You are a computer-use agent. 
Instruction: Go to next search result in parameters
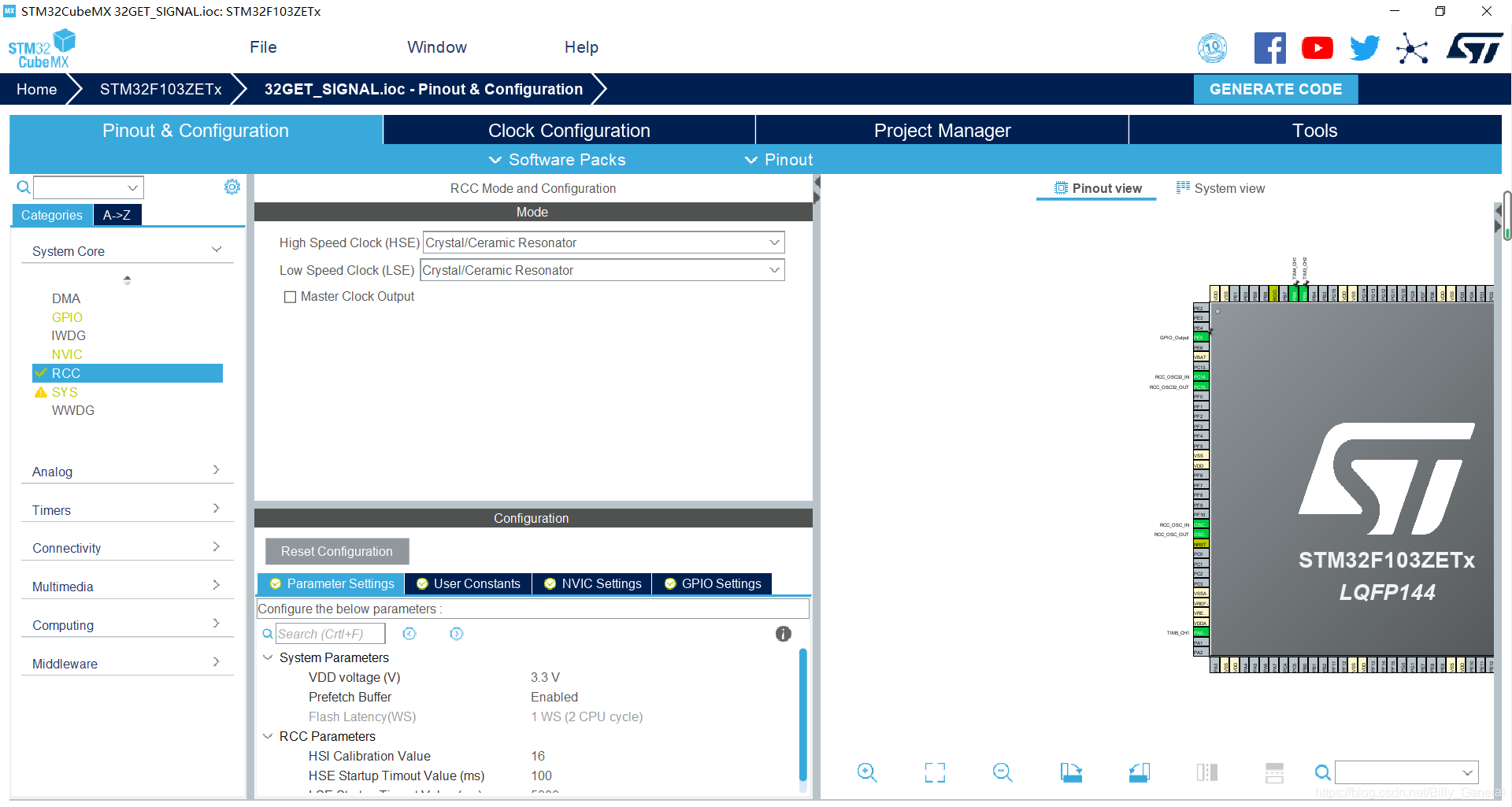click(457, 634)
